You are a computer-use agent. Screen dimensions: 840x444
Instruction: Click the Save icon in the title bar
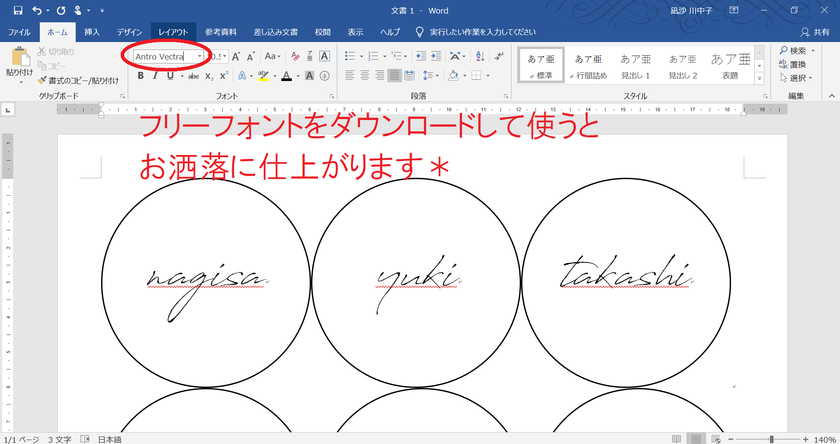[18, 10]
